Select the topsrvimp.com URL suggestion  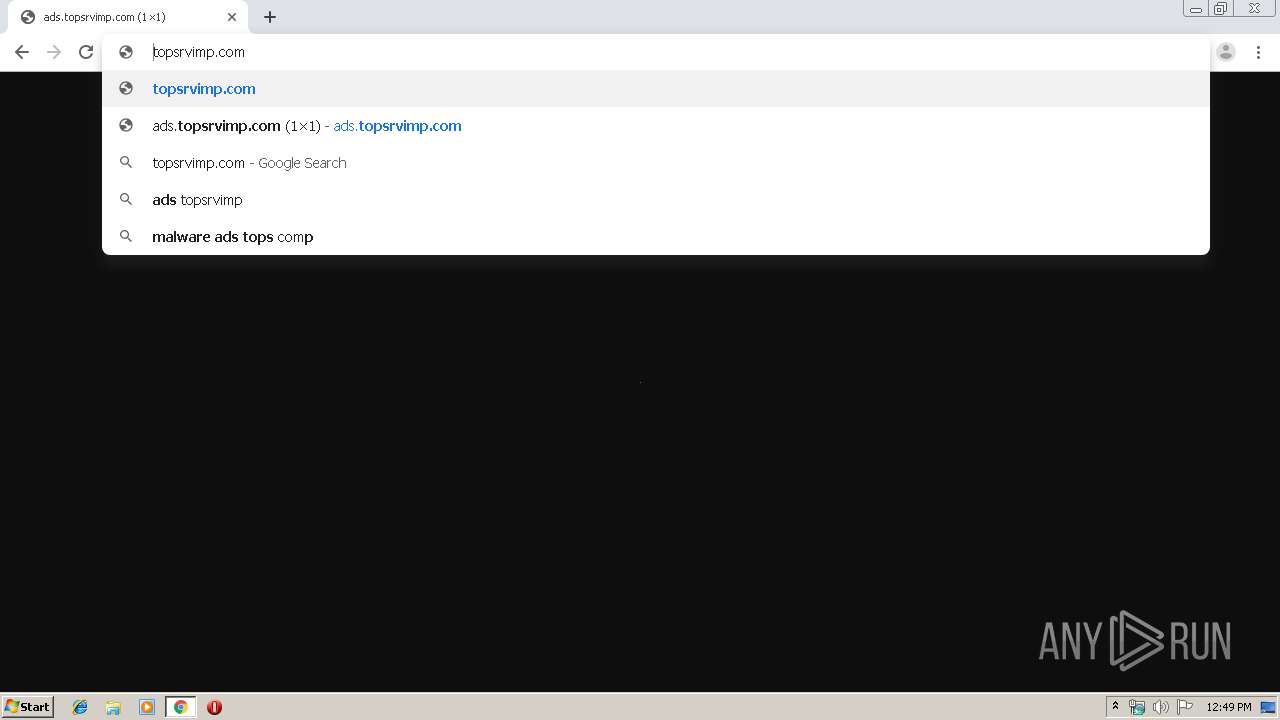pyautogui.click(x=656, y=88)
